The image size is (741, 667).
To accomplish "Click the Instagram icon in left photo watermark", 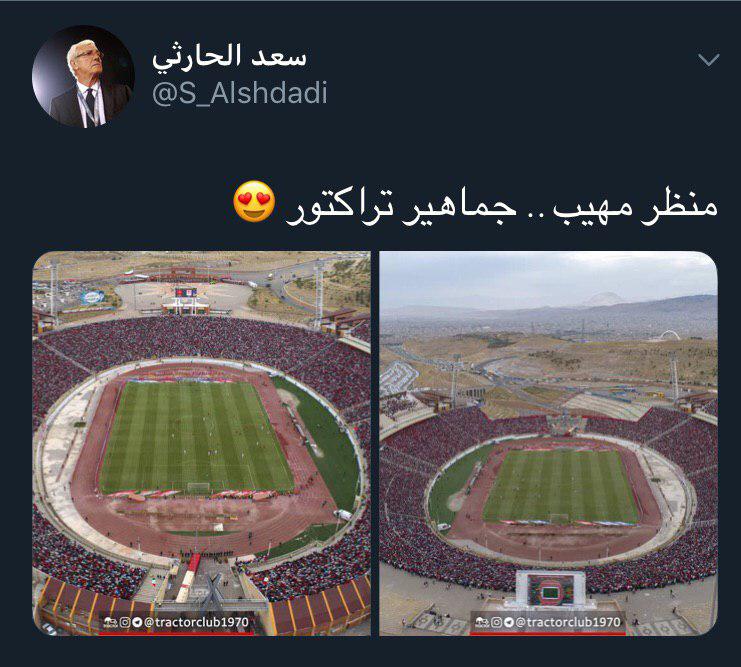I will pos(124,623).
